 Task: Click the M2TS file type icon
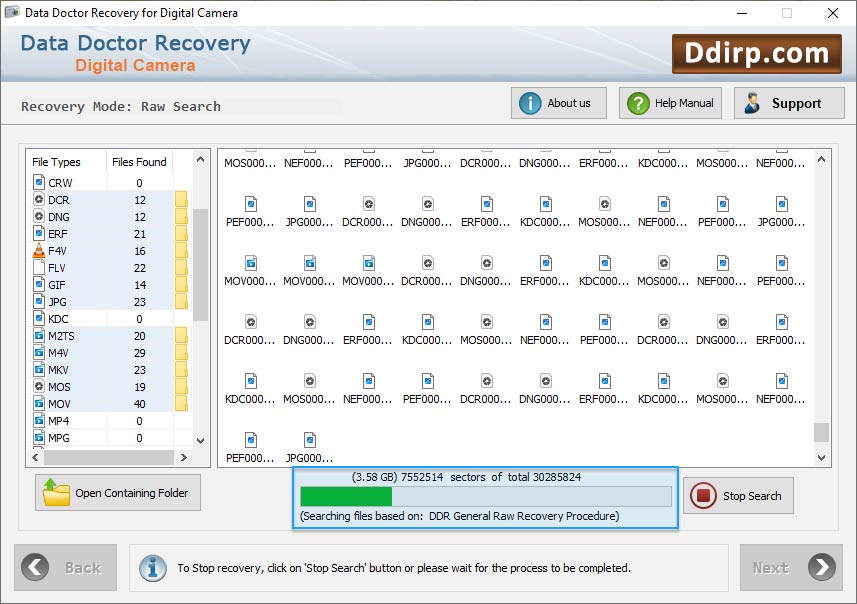[x=39, y=335]
